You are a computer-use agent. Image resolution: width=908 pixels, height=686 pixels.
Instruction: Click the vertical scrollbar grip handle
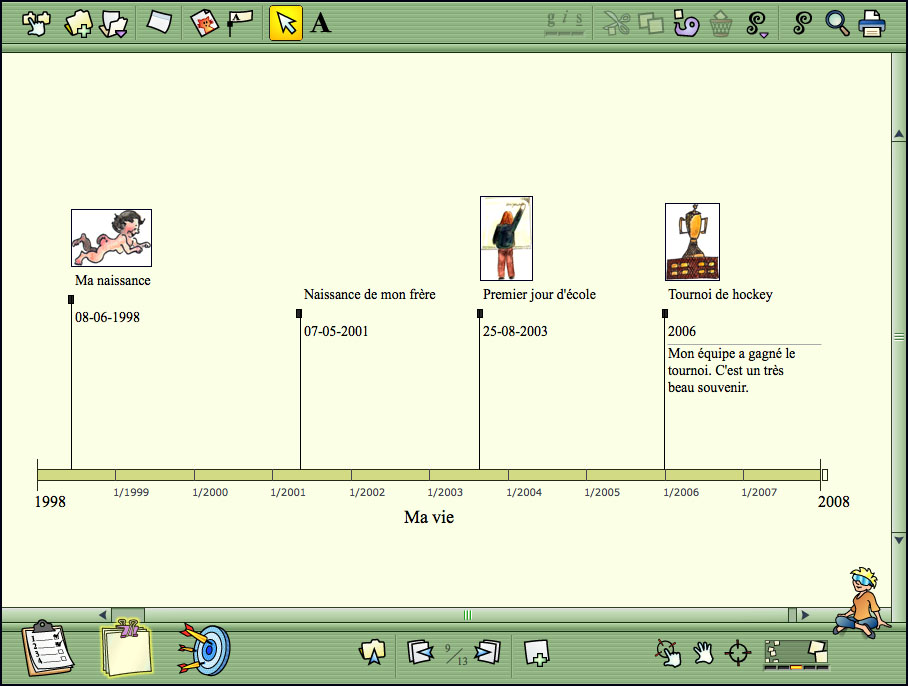[899, 337]
